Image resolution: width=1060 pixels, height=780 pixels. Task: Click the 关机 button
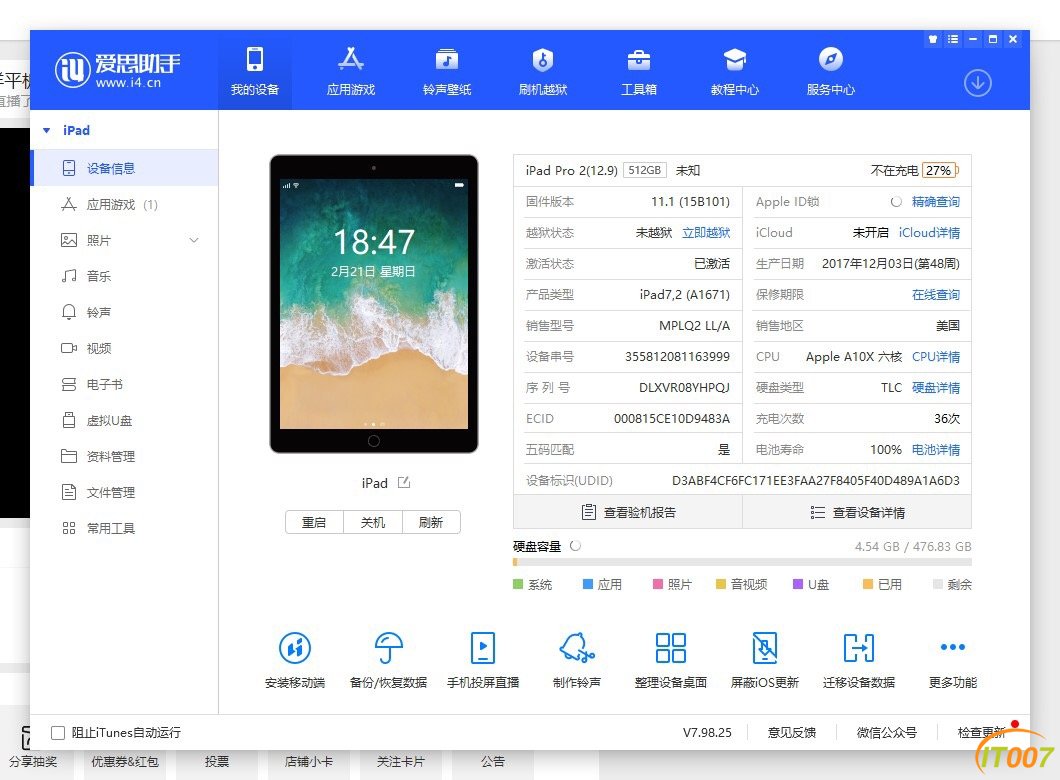click(372, 522)
